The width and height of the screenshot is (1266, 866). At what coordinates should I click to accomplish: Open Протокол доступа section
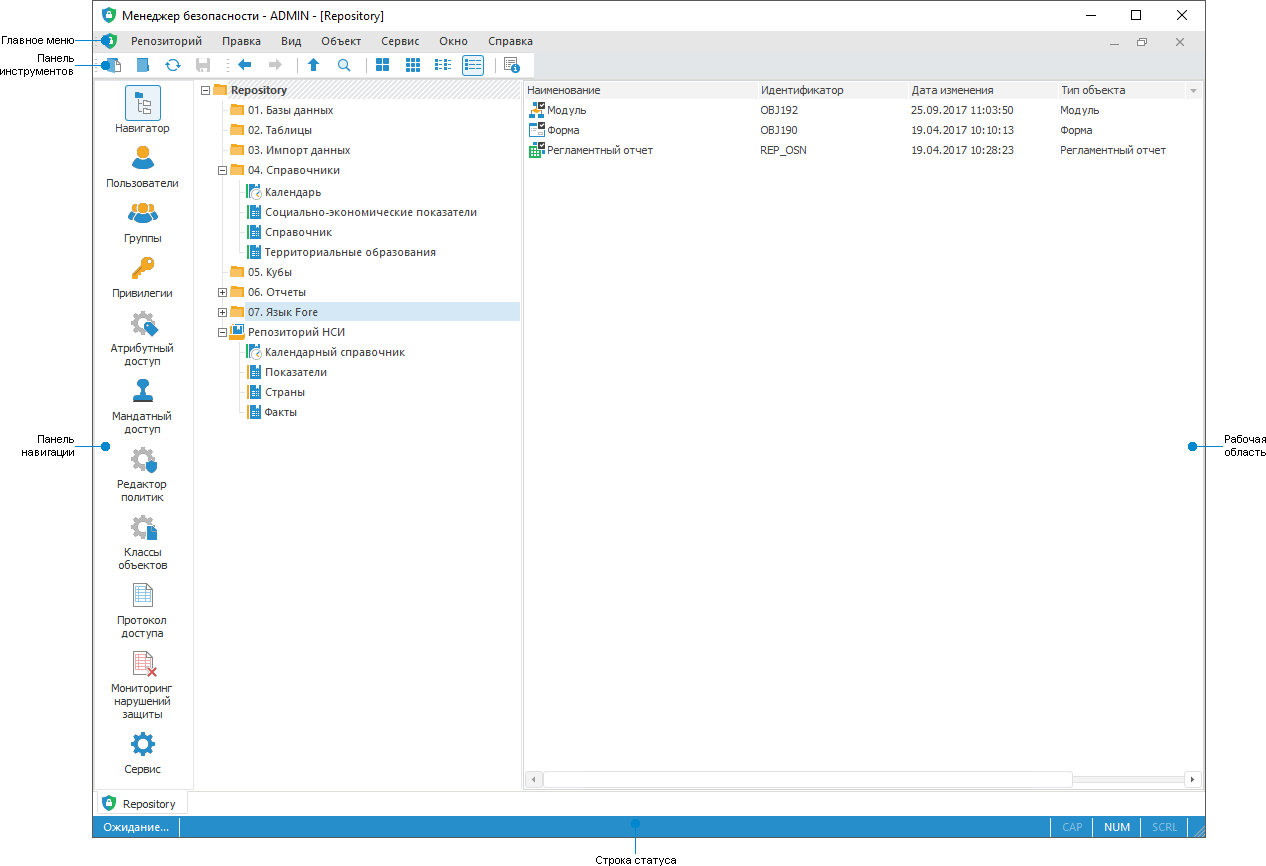tap(142, 611)
